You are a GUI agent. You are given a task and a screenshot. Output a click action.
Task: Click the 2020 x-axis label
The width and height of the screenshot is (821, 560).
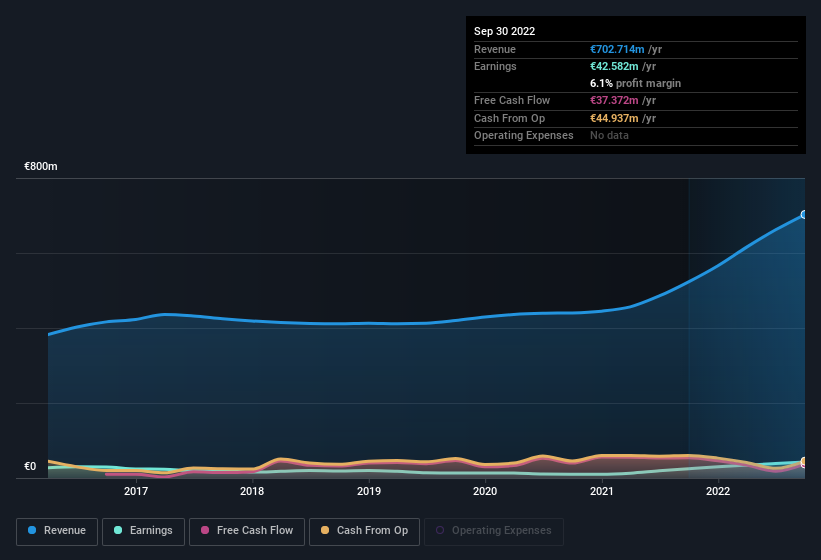pyautogui.click(x=485, y=491)
